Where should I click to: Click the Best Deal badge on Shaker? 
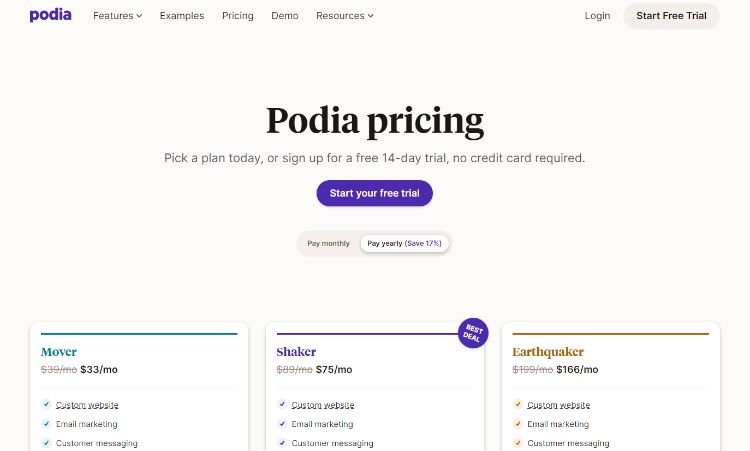(472, 333)
